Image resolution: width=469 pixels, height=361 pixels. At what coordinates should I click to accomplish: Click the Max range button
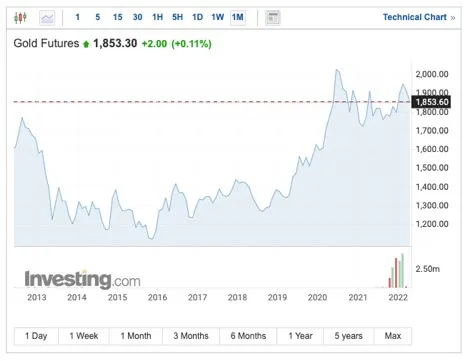393,336
